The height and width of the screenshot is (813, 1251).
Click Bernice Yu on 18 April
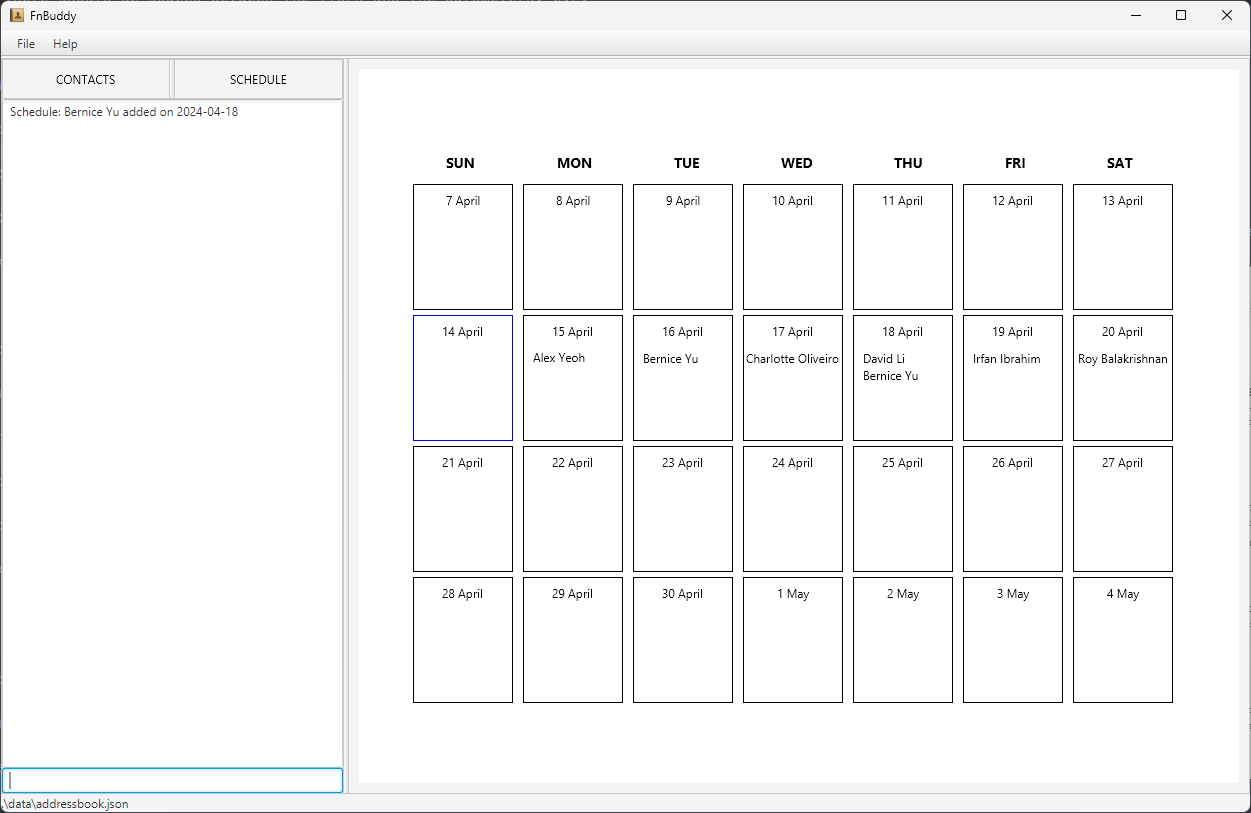coord(891,377)
